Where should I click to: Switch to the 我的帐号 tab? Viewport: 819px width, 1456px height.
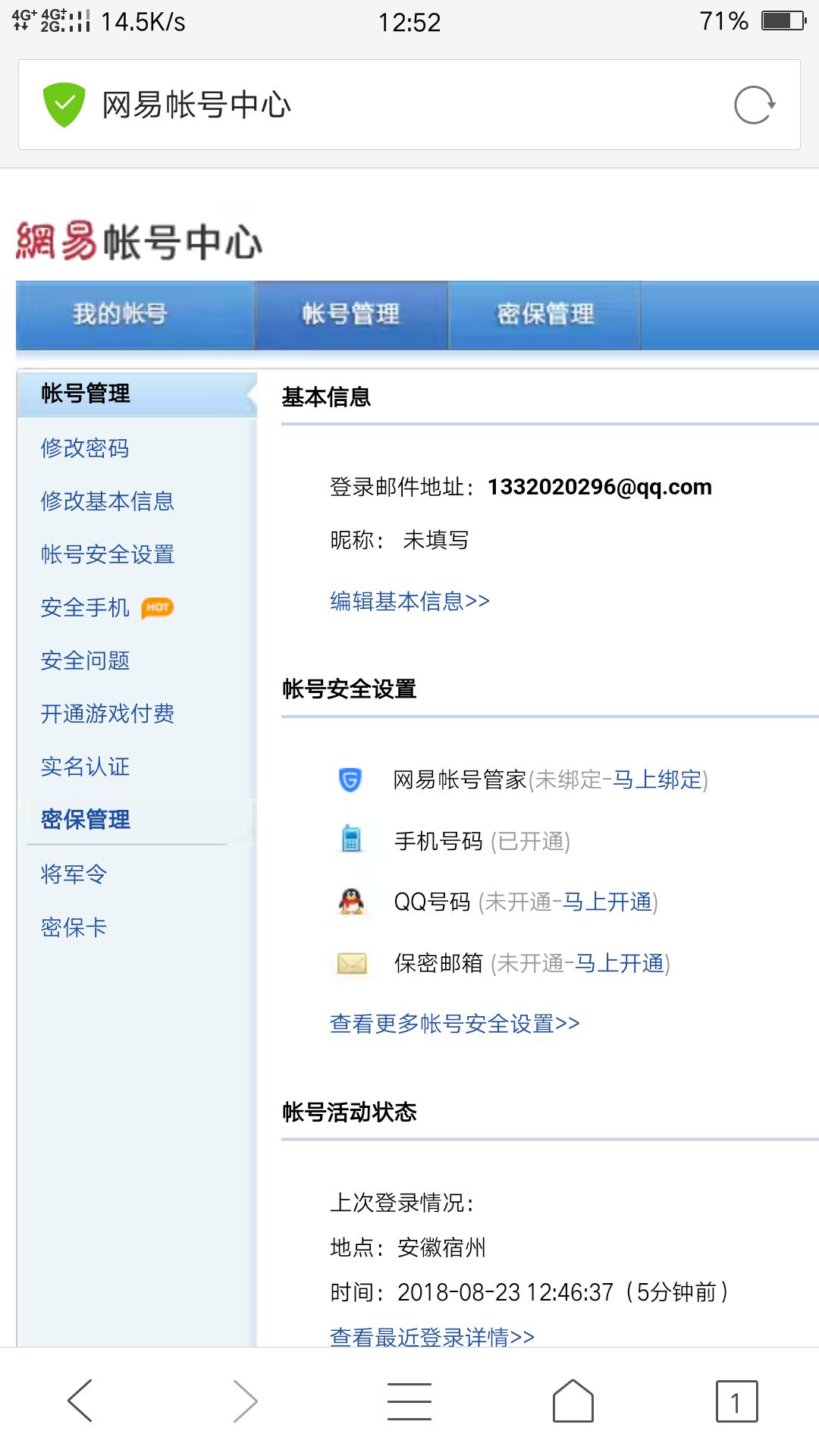(x=120, y=314)
